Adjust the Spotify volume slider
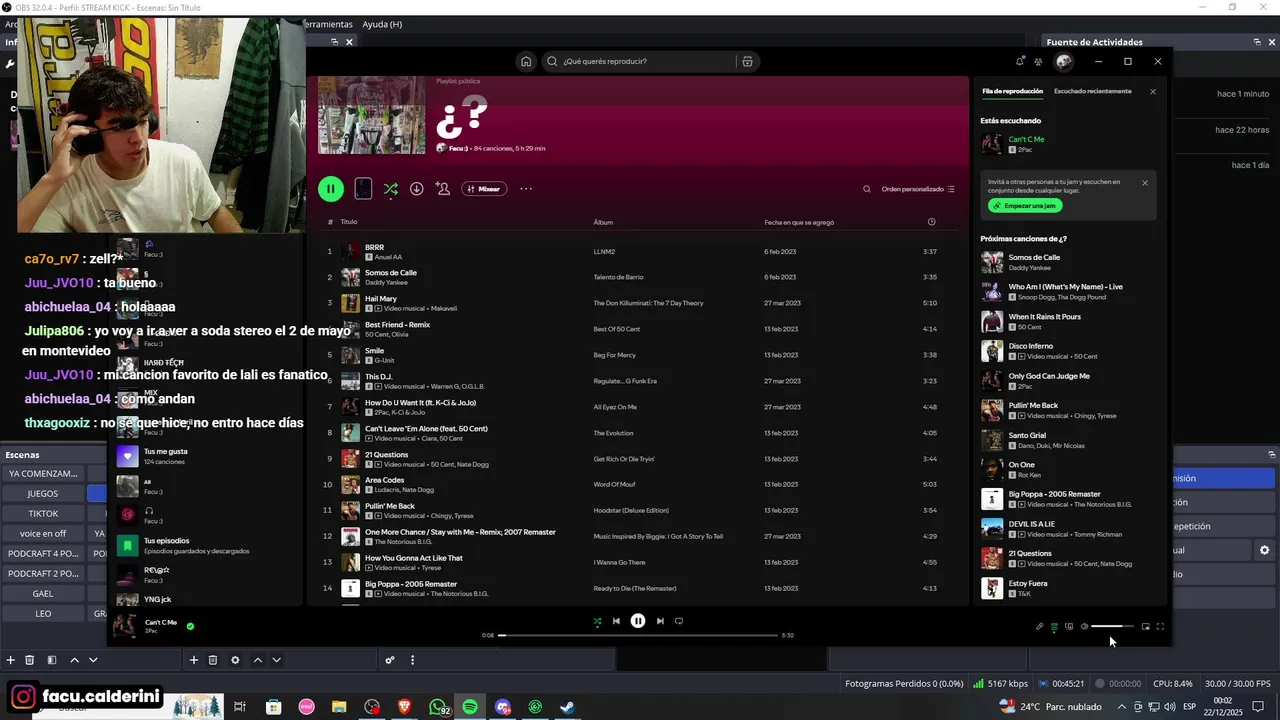This screenshot has height=720, width=1280. (1112, 627)
